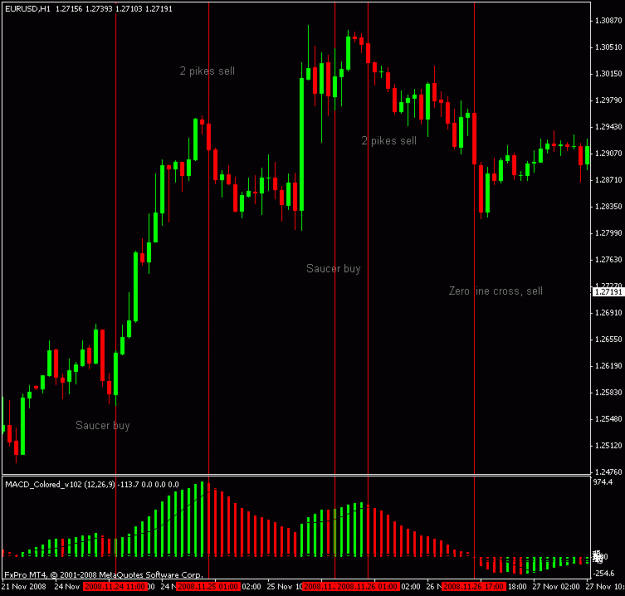The image size is (625, 596).
Task: Click the '27 Nov 02:00' time axis label
Action: (556, 587)
